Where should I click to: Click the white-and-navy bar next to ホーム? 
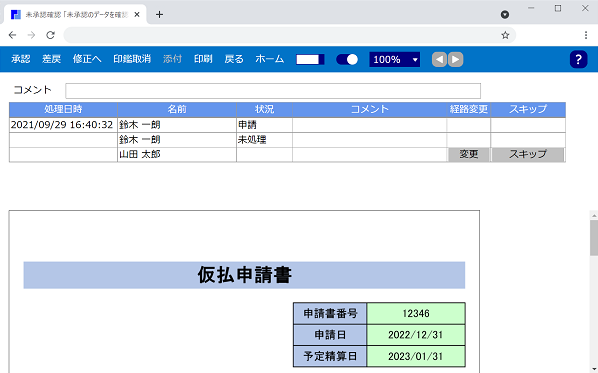310,59
